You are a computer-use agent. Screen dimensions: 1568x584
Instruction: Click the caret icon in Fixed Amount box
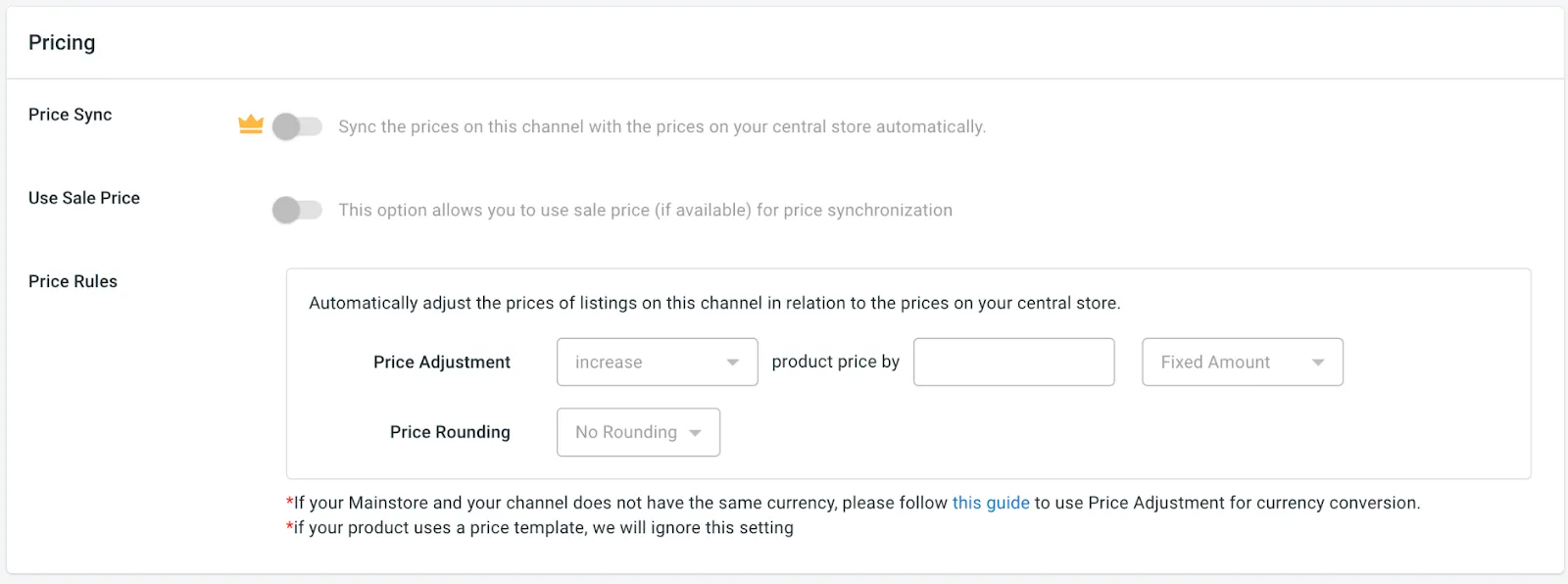coord(1318,363)
